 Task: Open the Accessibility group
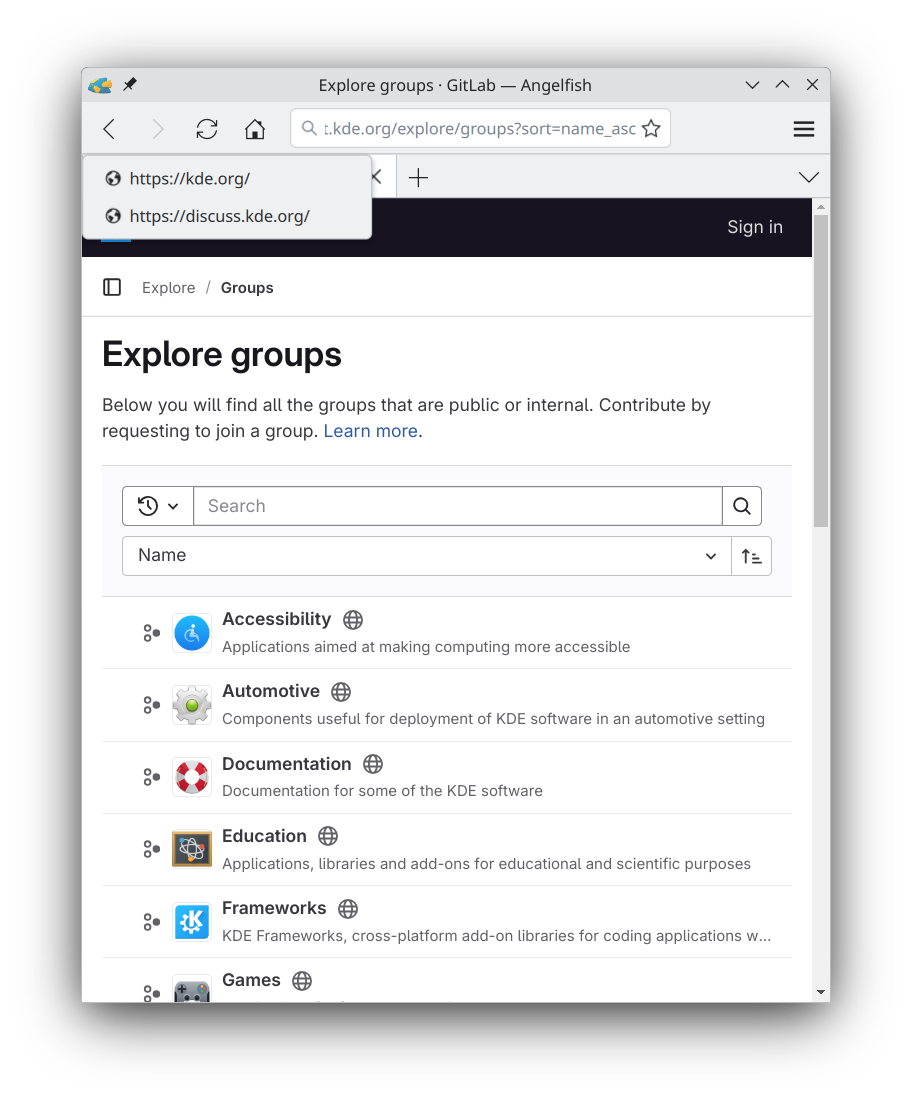tap(276, 620)
